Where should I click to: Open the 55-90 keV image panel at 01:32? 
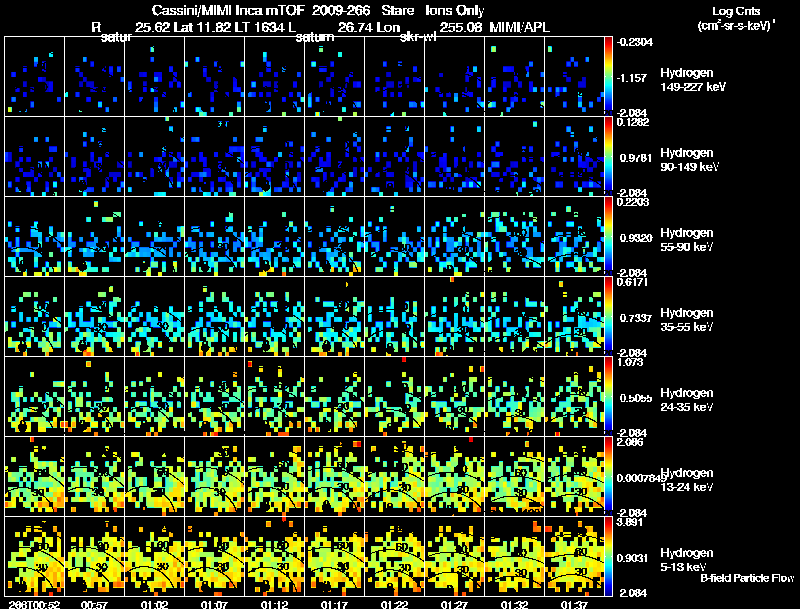515,236
